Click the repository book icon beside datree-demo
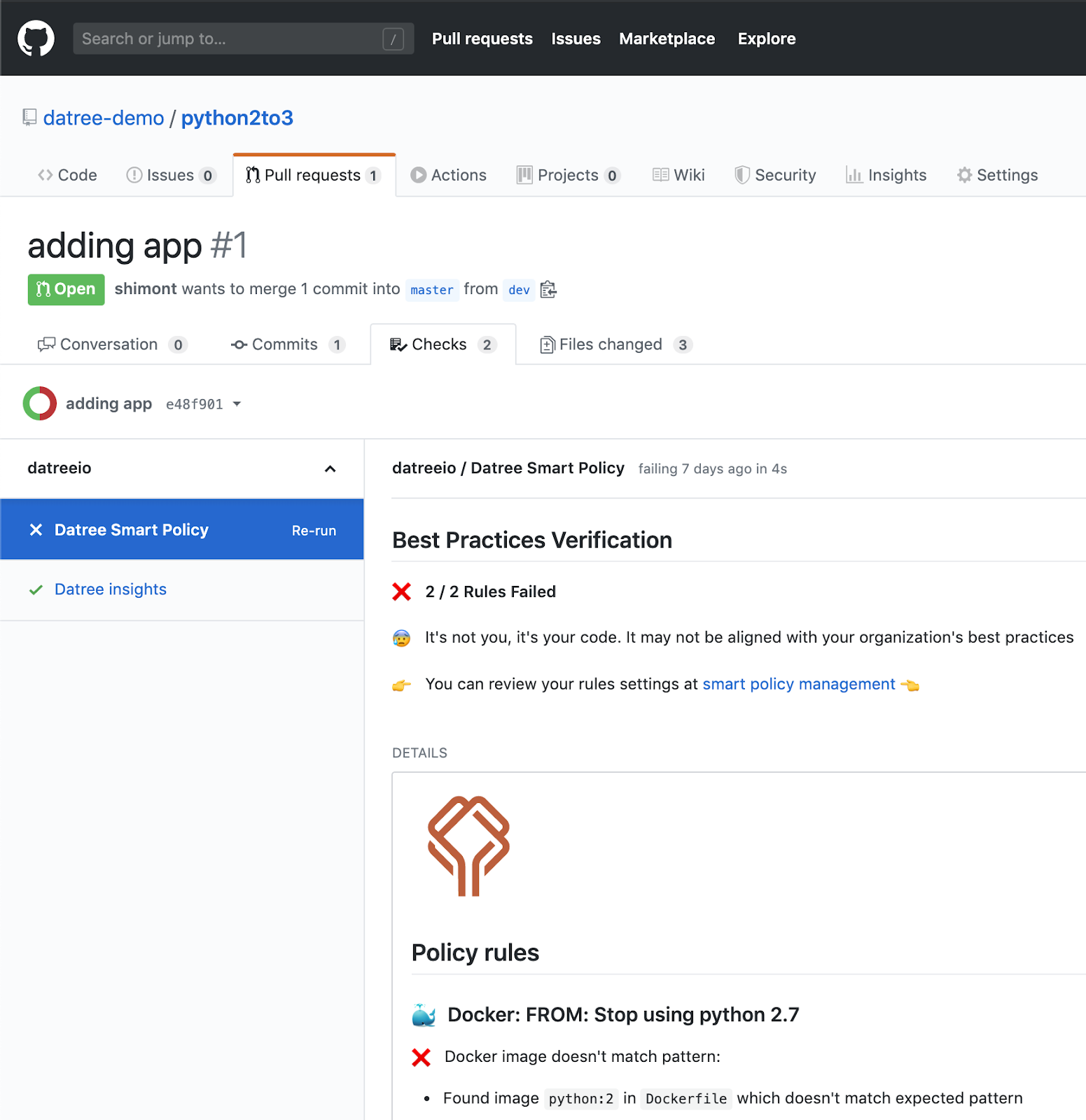Viewport: 1086px width, 1120px height. point(29,117)
